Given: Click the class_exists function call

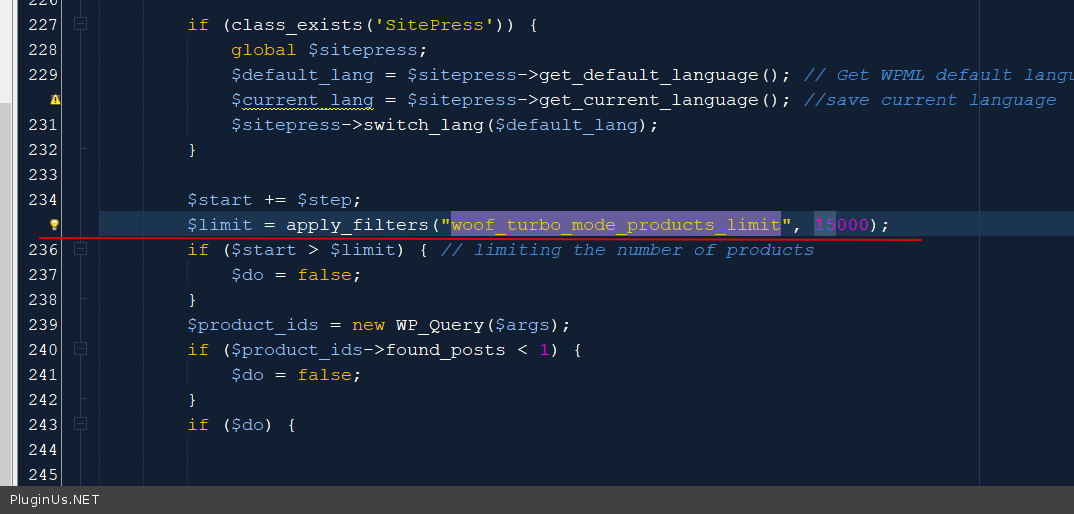Looking at the screenshot, I should tap(298, 25).
